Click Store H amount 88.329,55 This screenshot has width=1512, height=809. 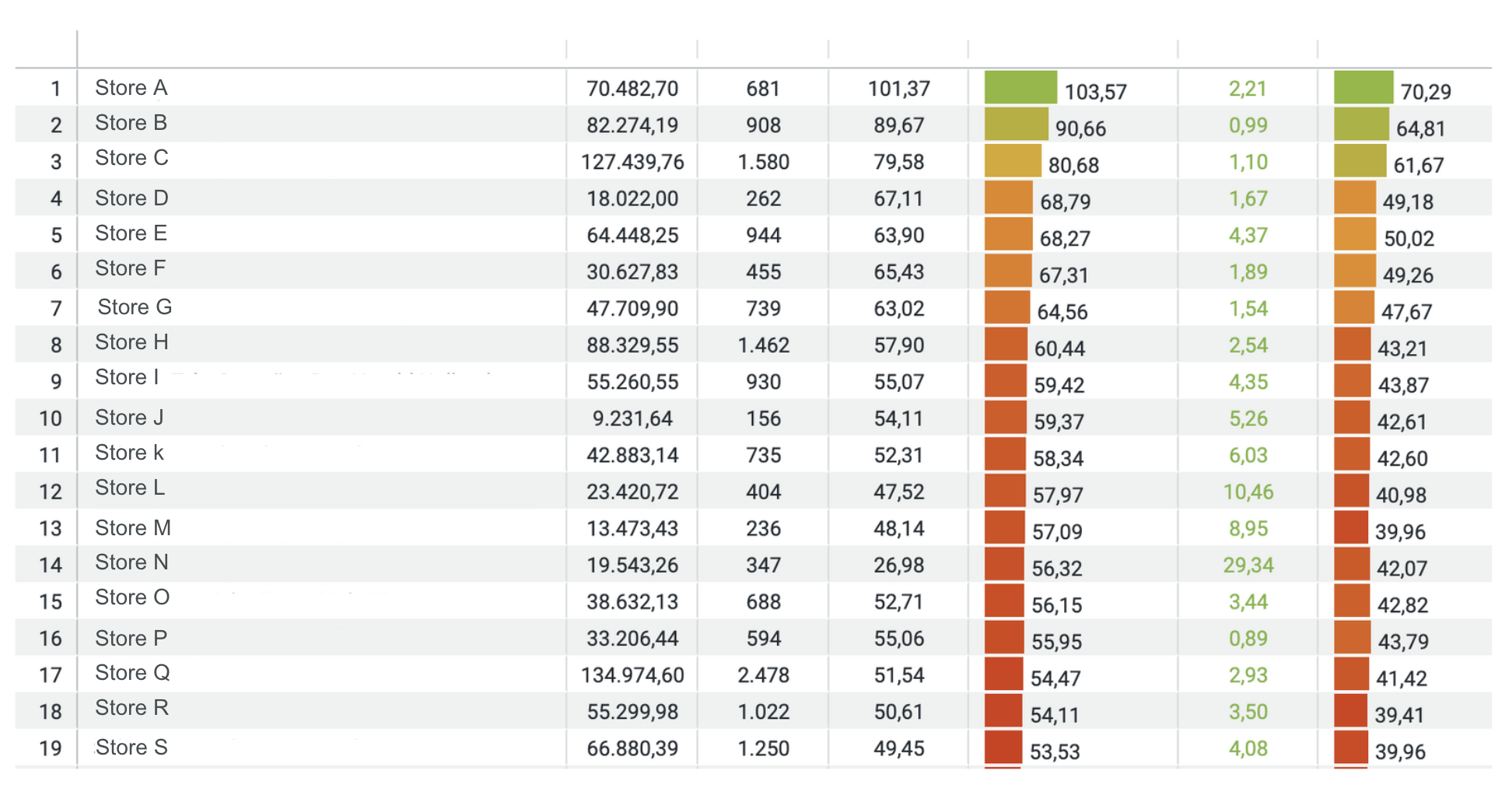click(632, 345)
